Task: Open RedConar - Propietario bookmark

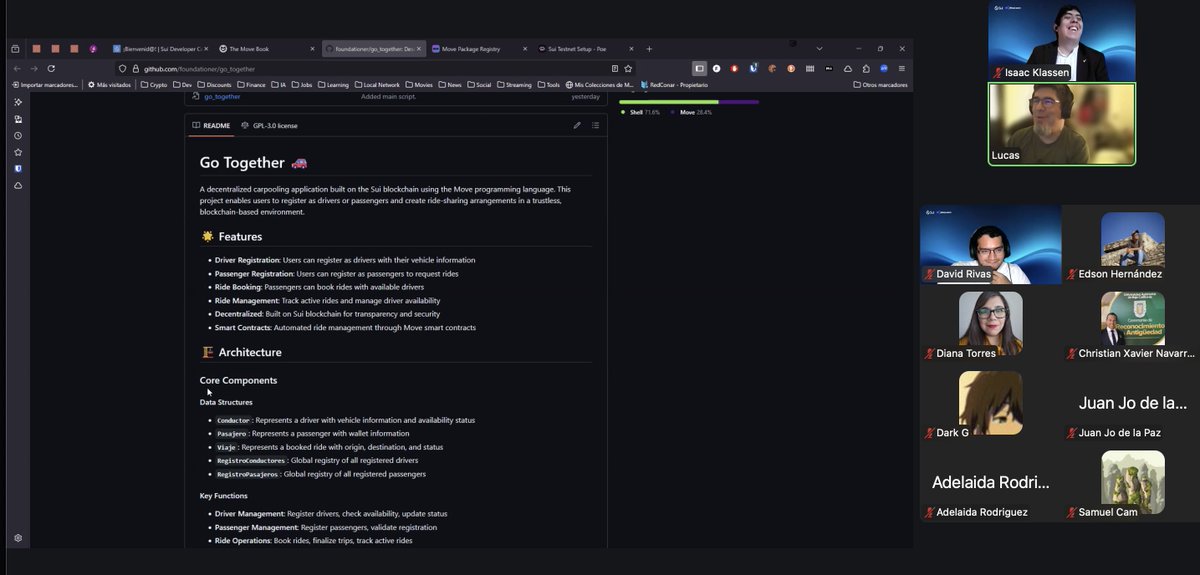Action: pos(674,85)
